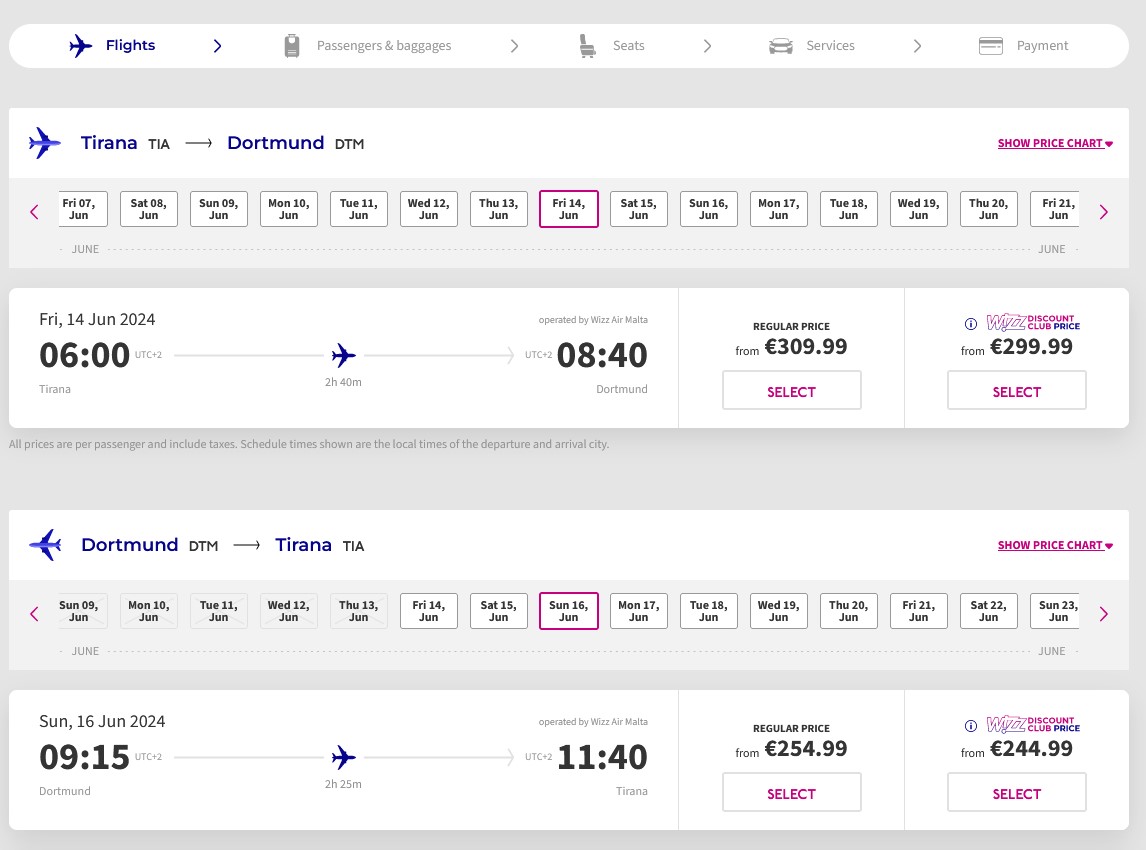The width and height of the screenshot is (1146, 850).
Task: Click the Services step car icon
Action: pos(781,46)
